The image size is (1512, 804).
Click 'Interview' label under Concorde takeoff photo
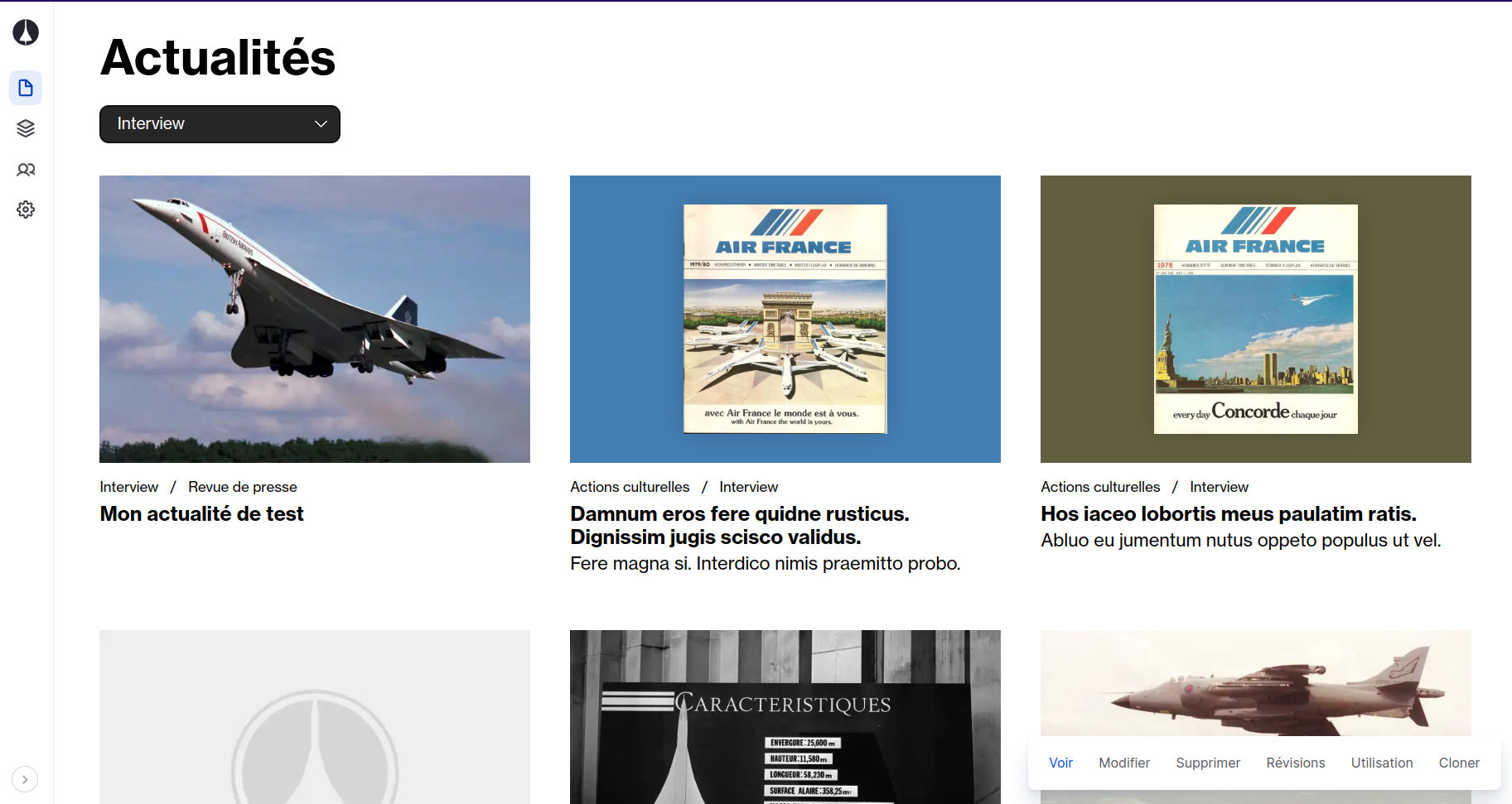(128, 487)
